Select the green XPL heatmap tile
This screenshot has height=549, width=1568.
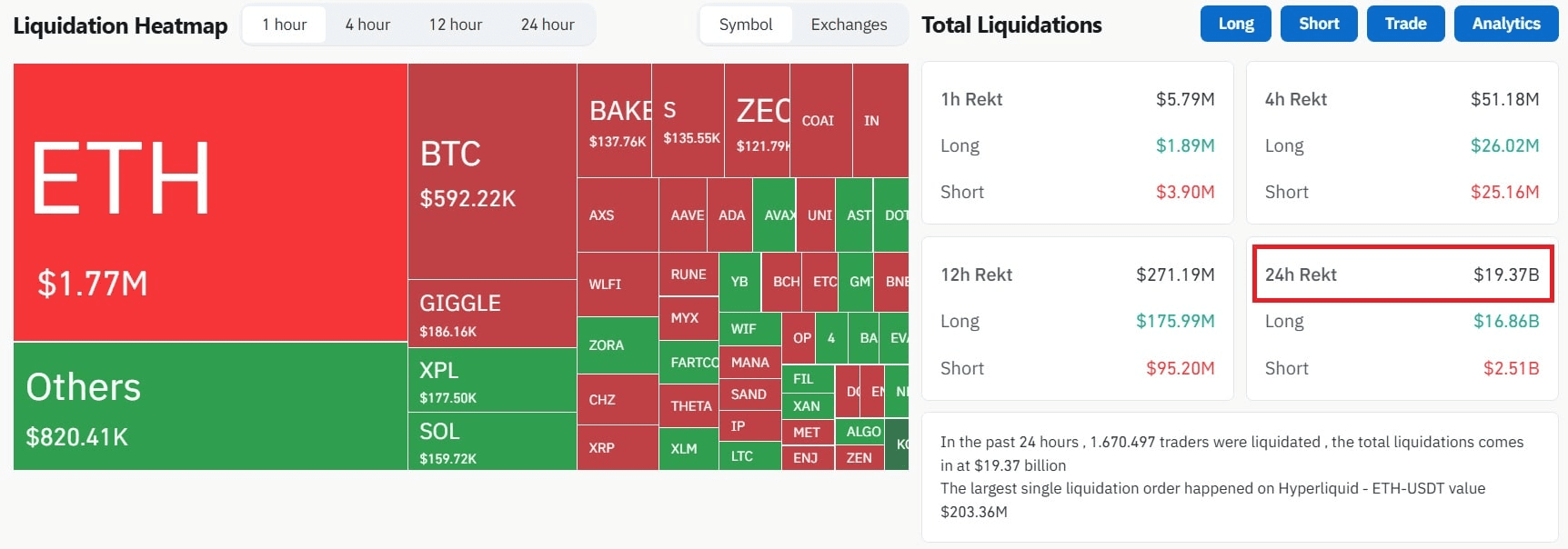pyautogui.click(x=492, y=379)
